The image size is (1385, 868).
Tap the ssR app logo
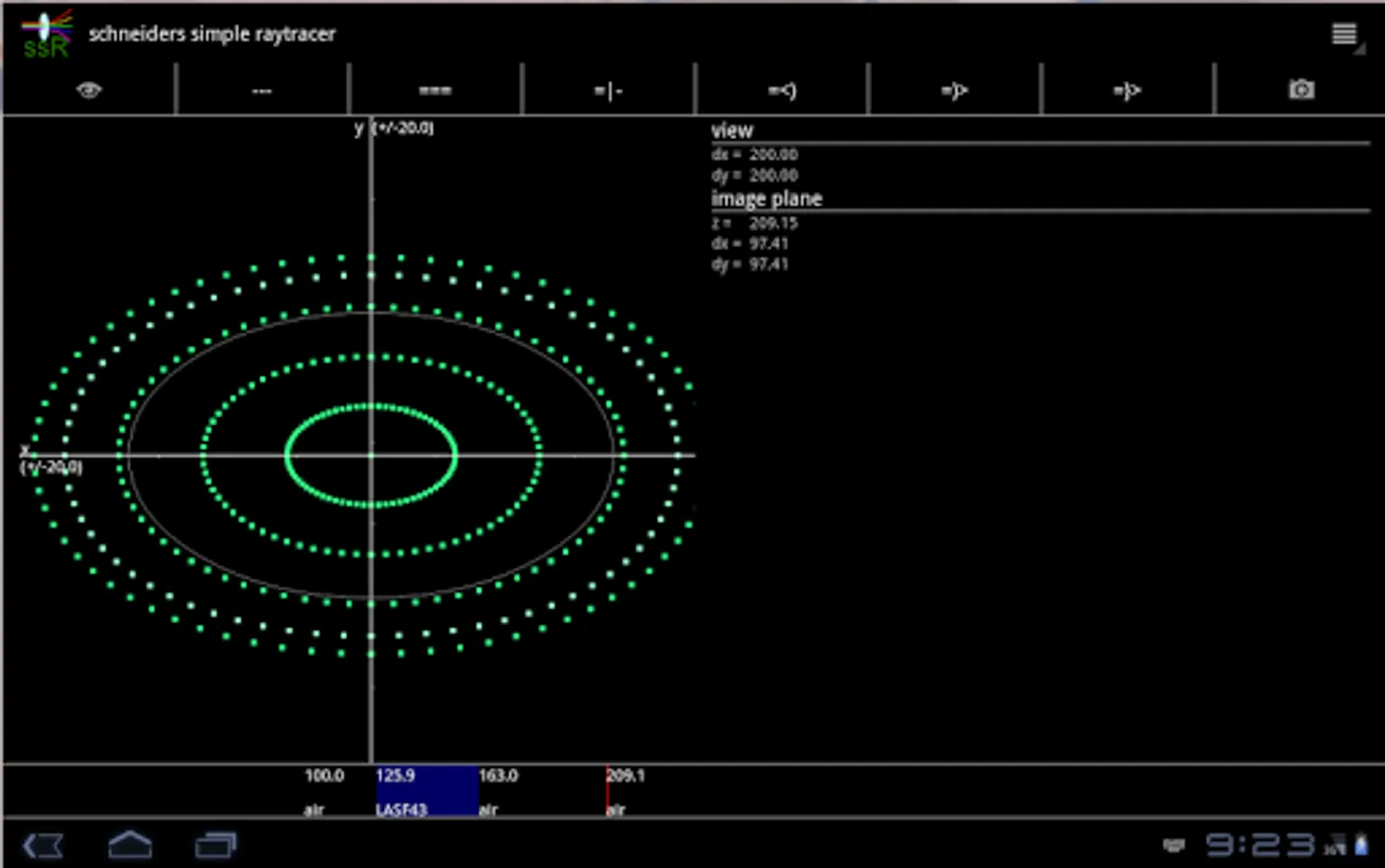45,35
